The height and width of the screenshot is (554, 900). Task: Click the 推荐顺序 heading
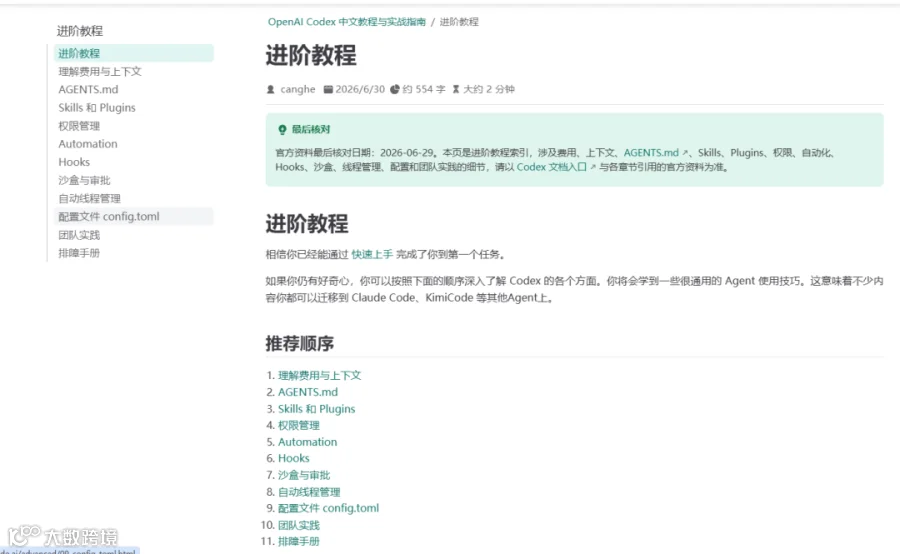300,343
